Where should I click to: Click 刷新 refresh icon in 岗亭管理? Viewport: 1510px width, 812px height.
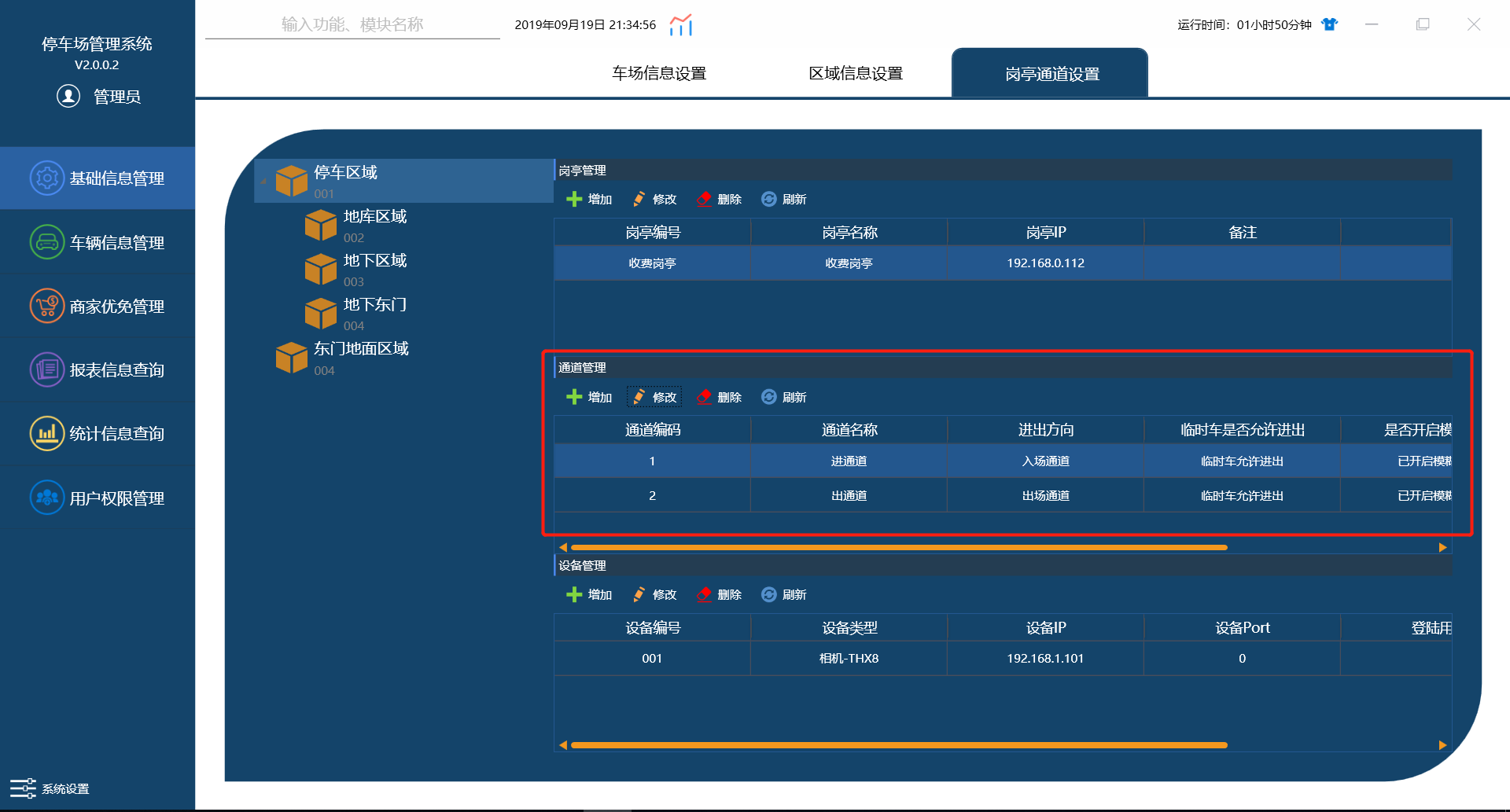coord(768,199)
